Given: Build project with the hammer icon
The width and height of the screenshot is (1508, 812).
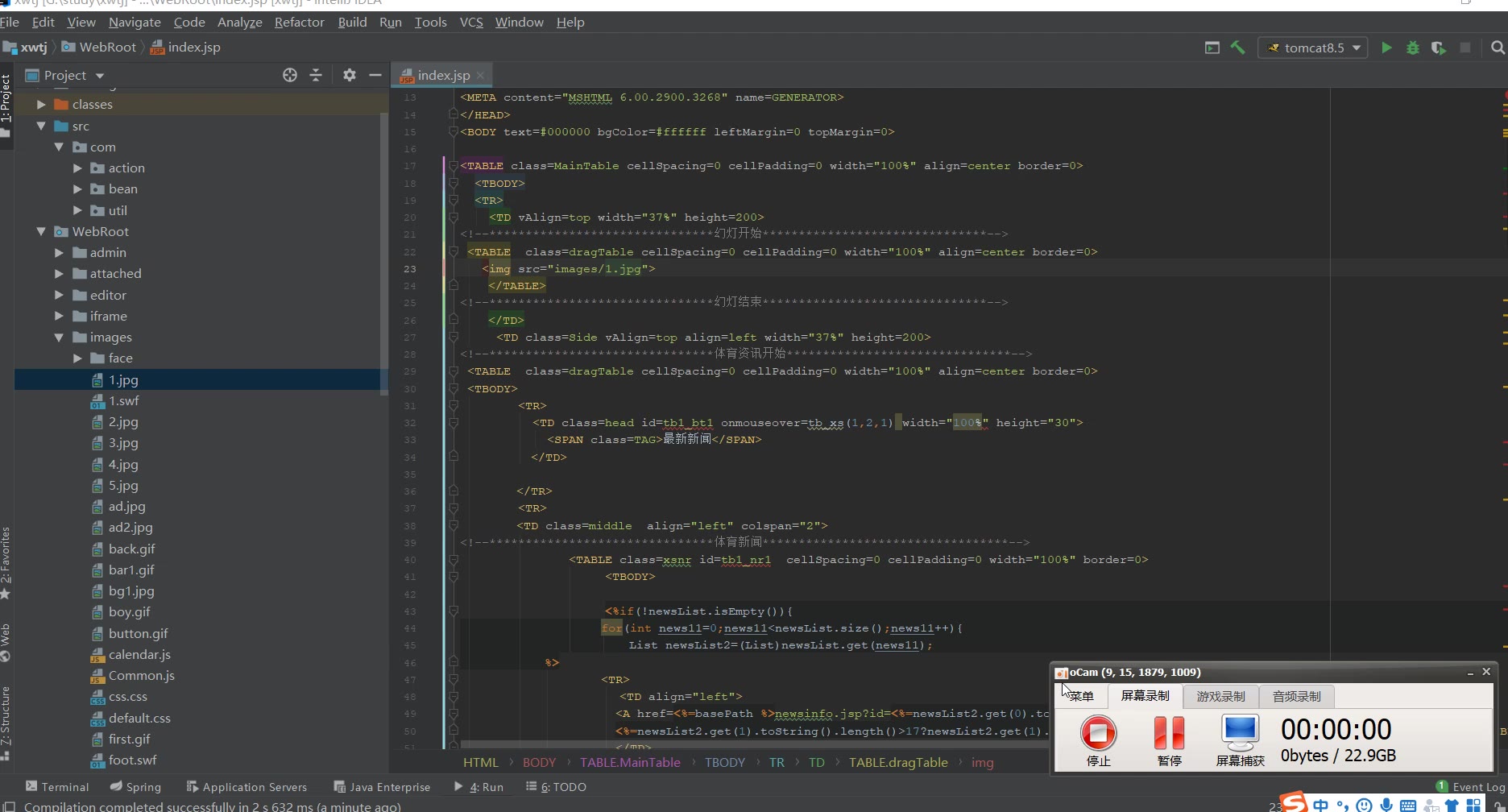Looking at the screenshot, I should (x=1237, y=48).
